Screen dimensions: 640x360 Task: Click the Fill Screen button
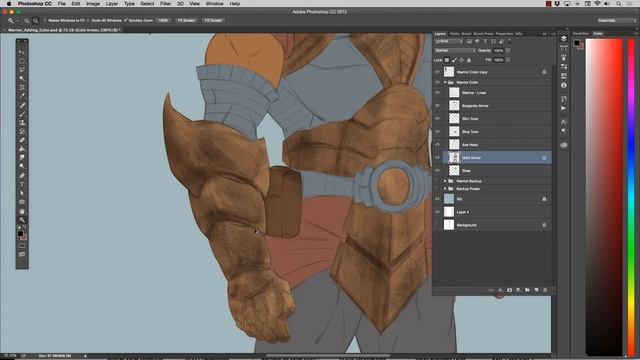[x=213, y=20]
